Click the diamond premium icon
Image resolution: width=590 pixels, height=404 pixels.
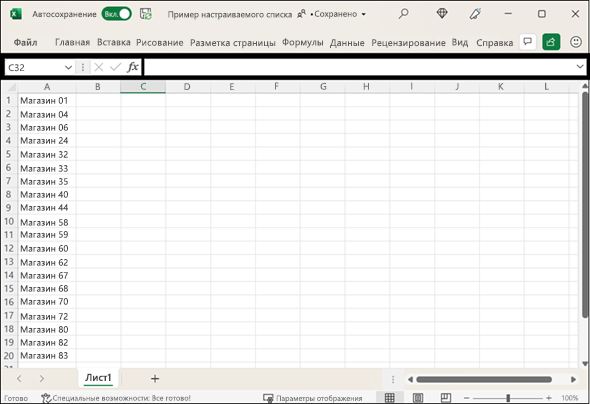pyautogui.click(x=442, y=14)
